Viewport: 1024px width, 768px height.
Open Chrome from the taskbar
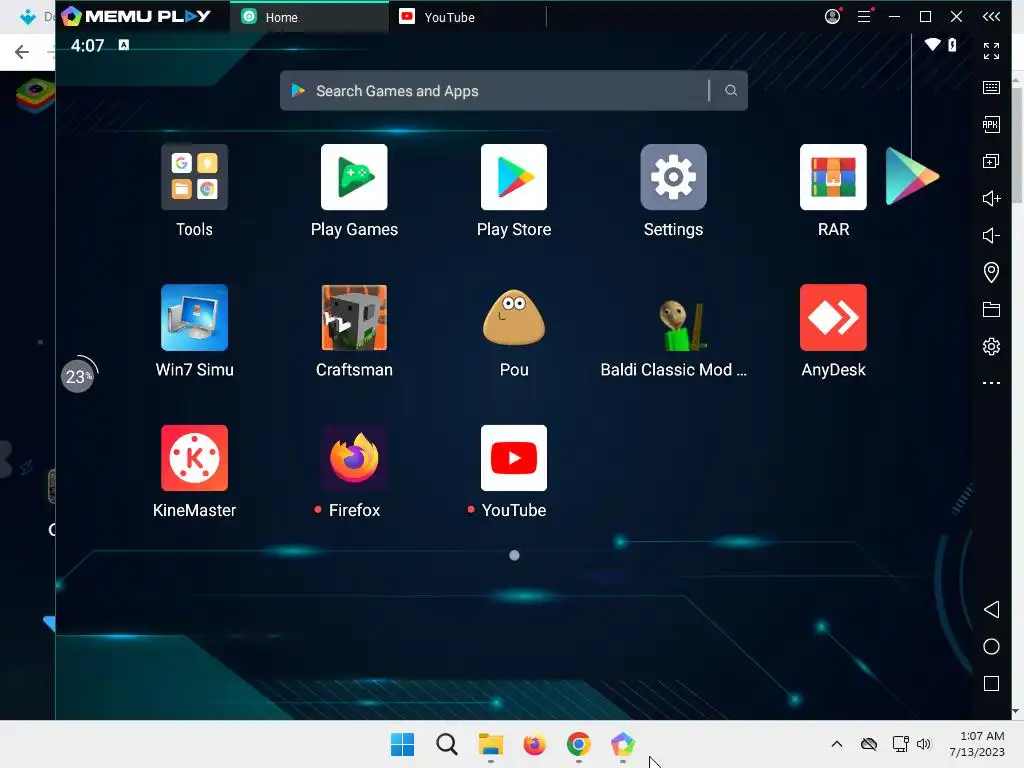click(579, 744)
